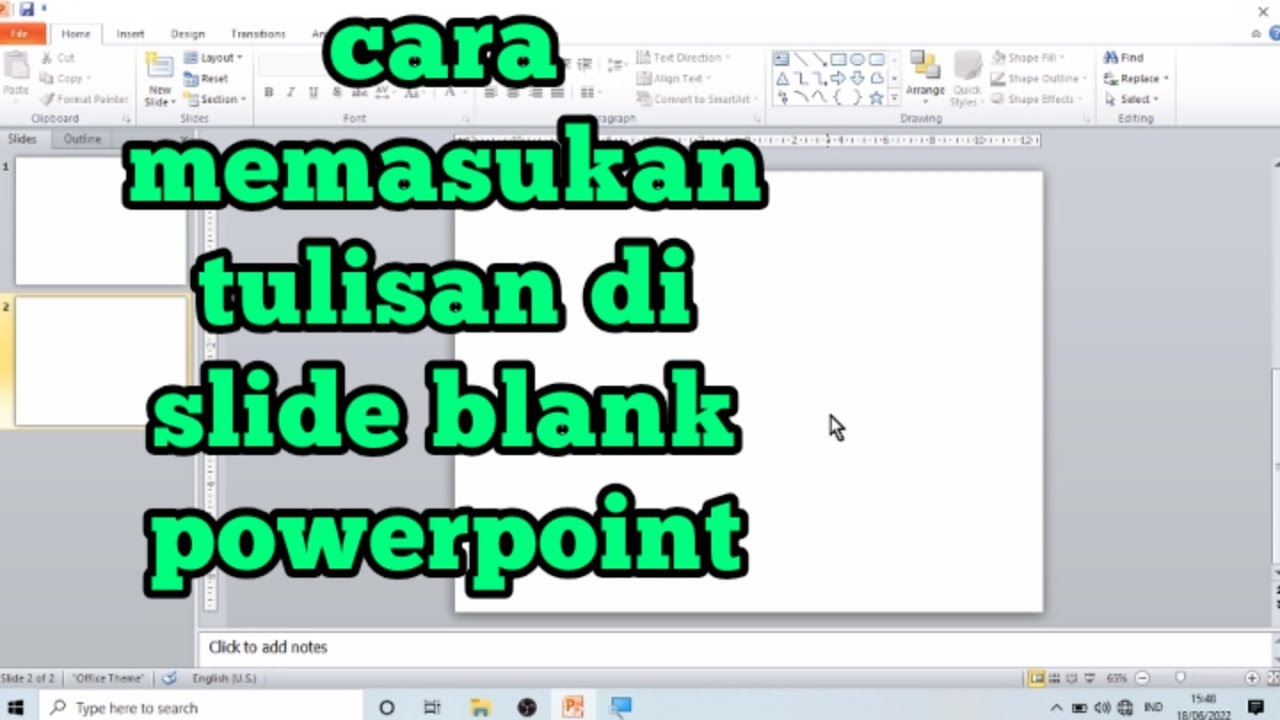
Task: Switch to the Outline pane tab
Action: [x=82, y=139]
